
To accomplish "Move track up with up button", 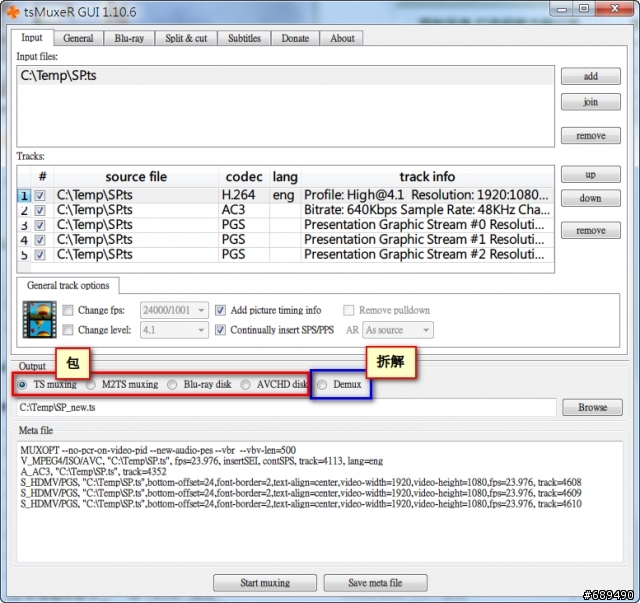I will point(591,174).
